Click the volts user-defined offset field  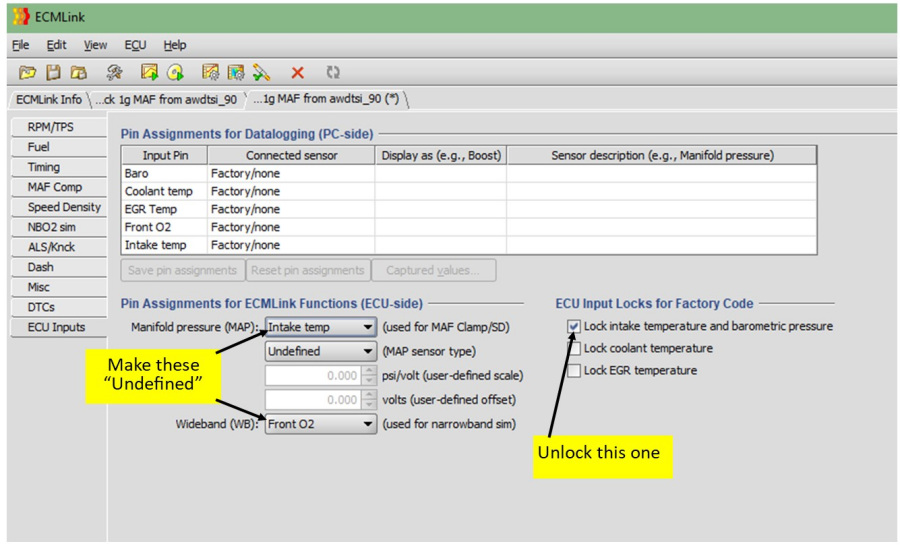313,400
